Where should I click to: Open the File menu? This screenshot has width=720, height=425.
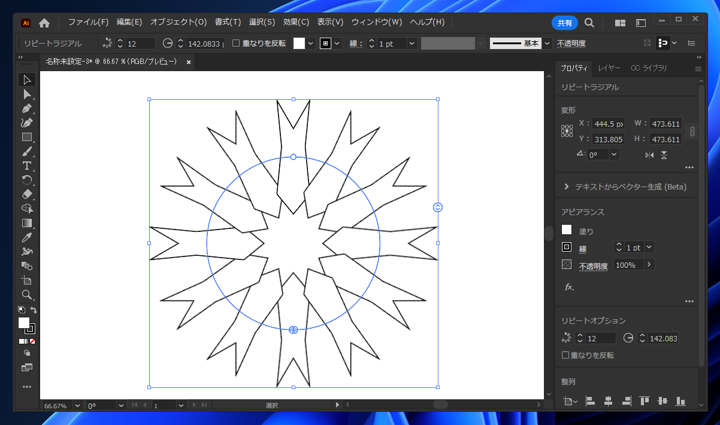click(88, 22)
